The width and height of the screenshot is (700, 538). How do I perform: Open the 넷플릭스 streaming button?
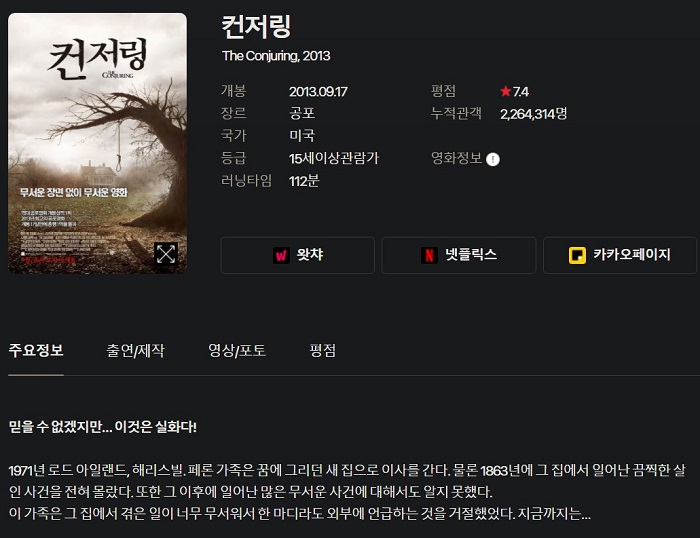pyautogui.click(x=458, y=255)
